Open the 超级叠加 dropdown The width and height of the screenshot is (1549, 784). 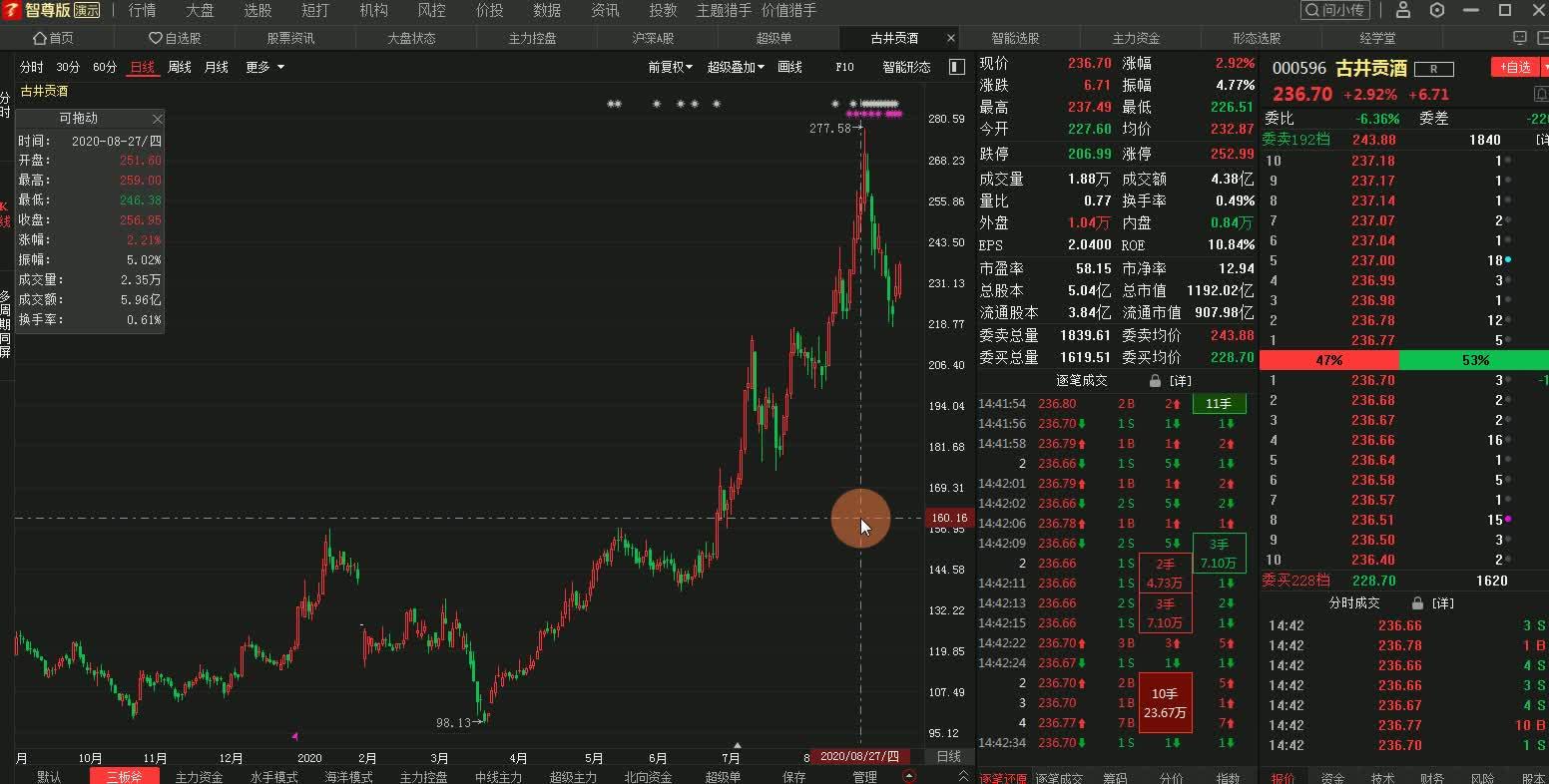click(736, 67)
